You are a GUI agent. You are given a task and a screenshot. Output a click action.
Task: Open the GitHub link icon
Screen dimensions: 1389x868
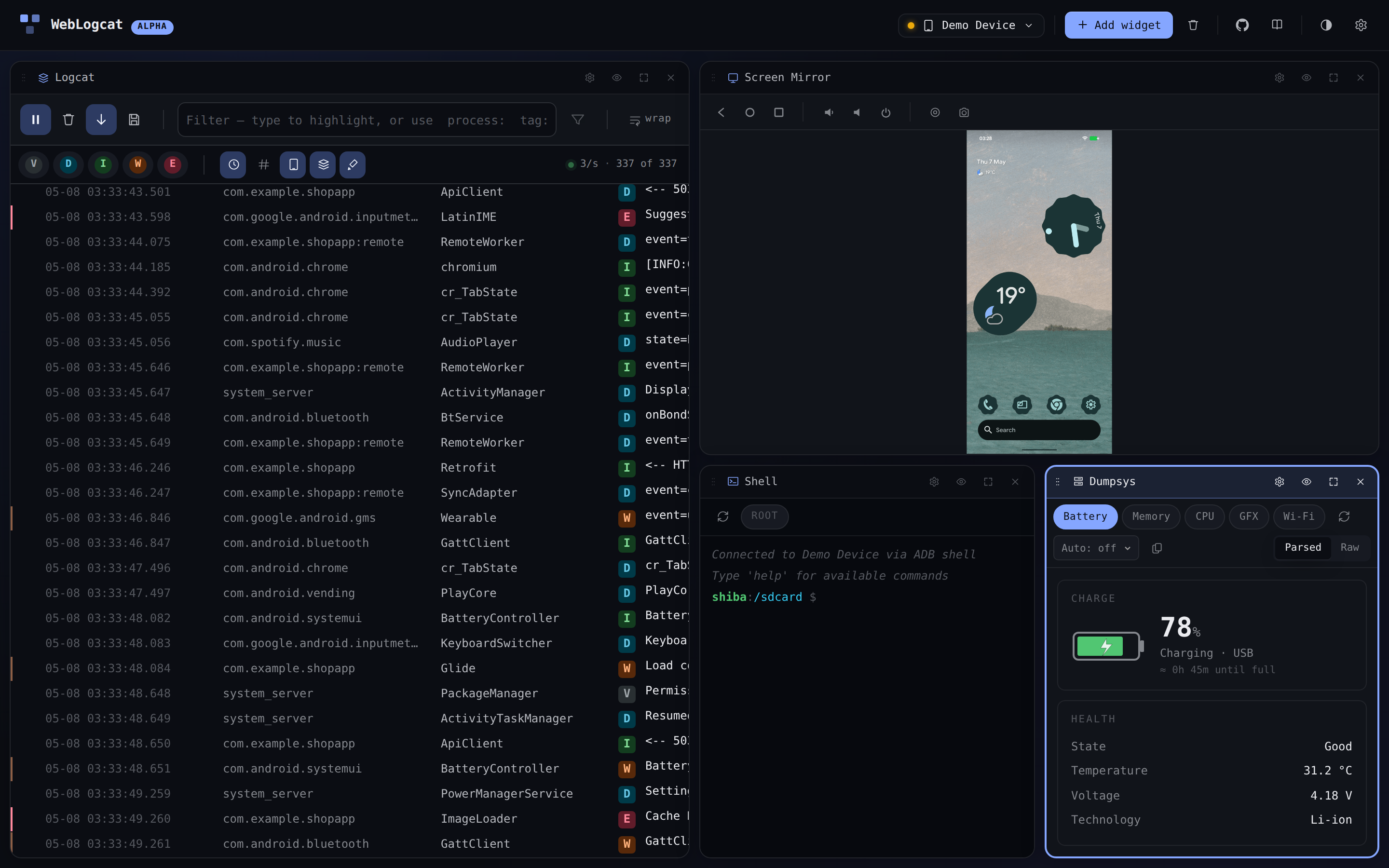(x=1242, y=25)
